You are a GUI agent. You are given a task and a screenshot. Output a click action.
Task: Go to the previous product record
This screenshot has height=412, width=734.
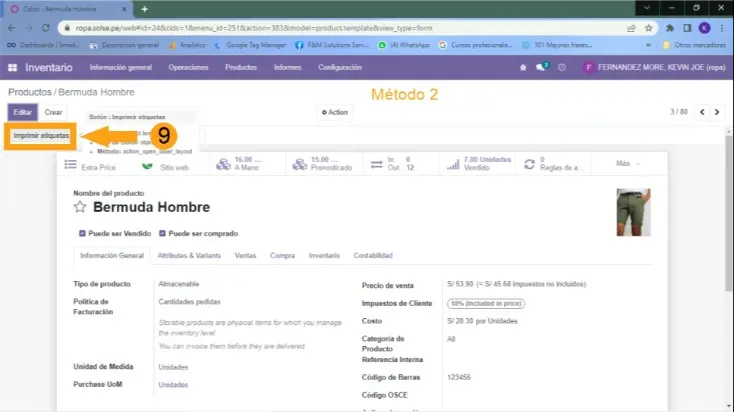tap(702, 112)
